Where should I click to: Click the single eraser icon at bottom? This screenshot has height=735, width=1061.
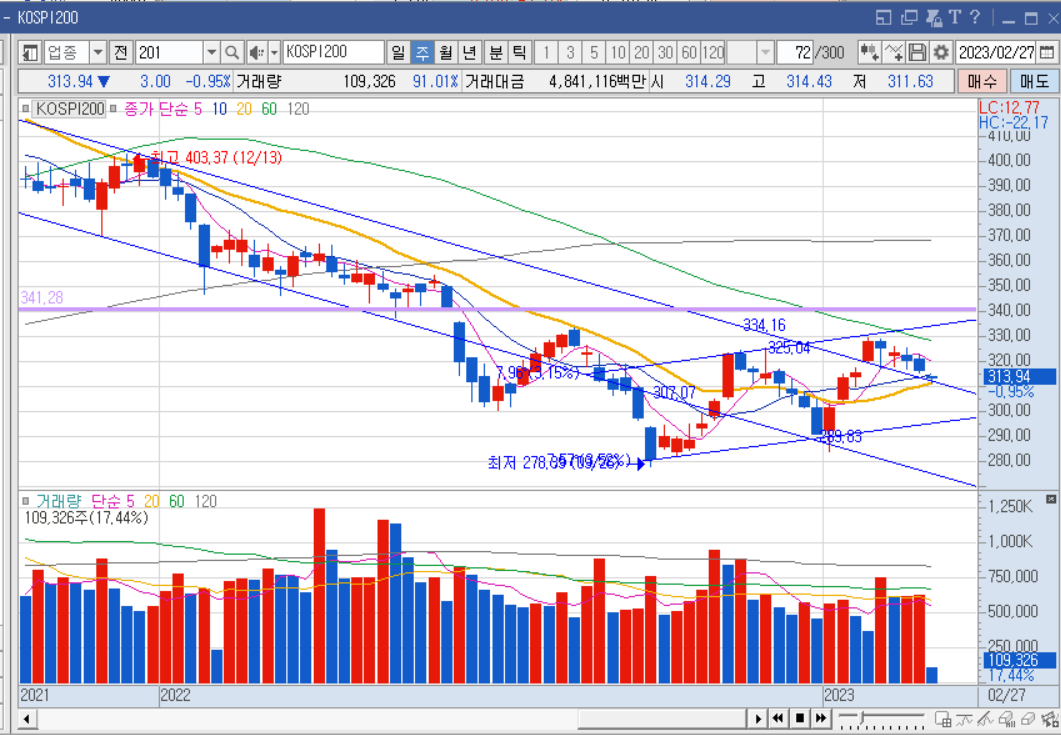click(x=1029, y=718)
